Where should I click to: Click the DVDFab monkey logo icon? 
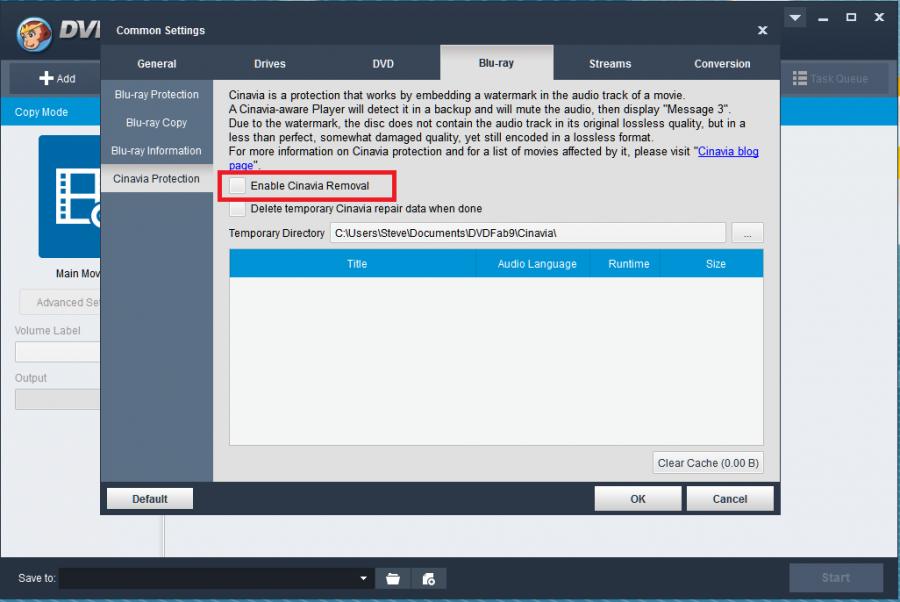tap(34, 33)
